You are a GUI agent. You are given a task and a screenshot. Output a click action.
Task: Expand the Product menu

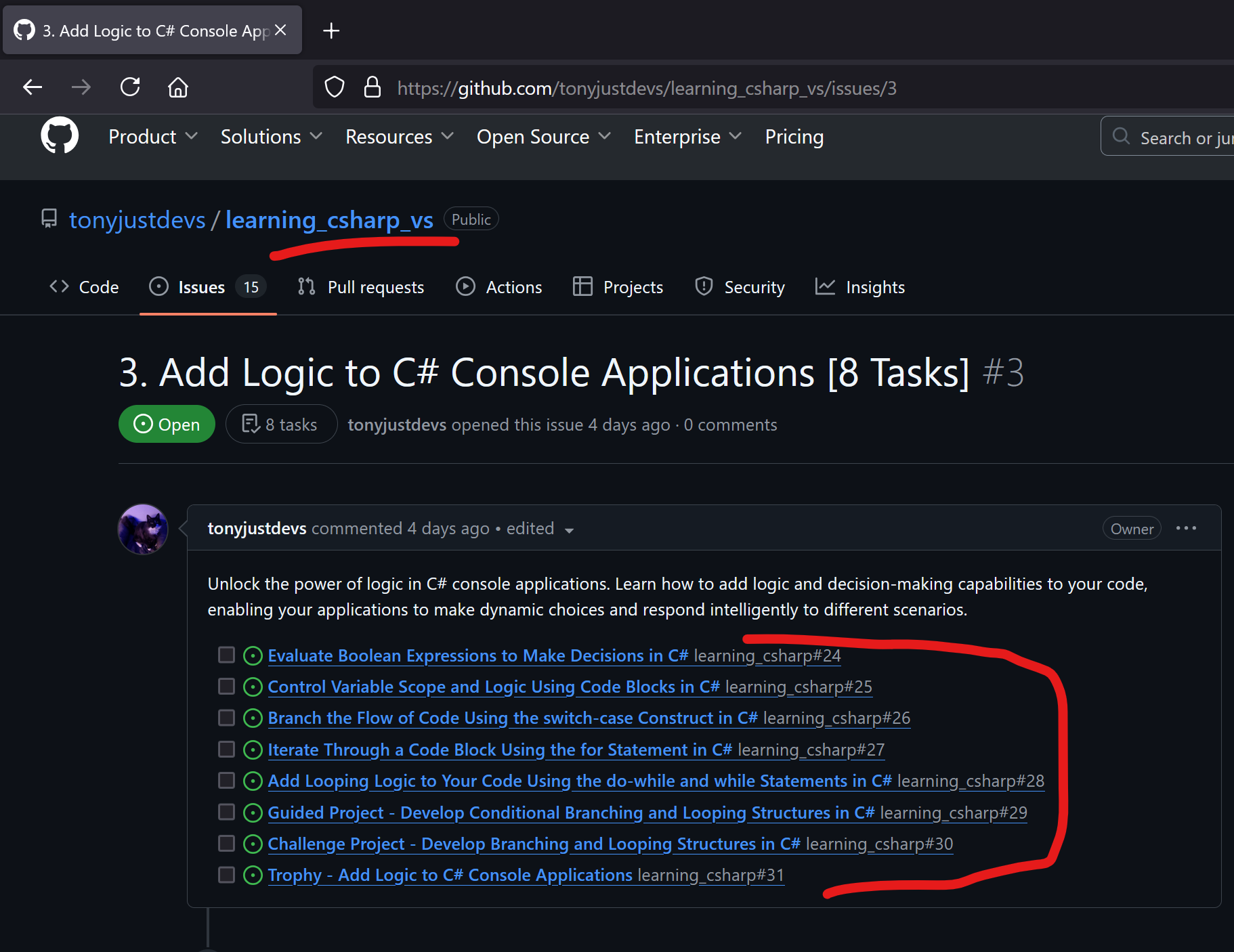tap(153, 137)
